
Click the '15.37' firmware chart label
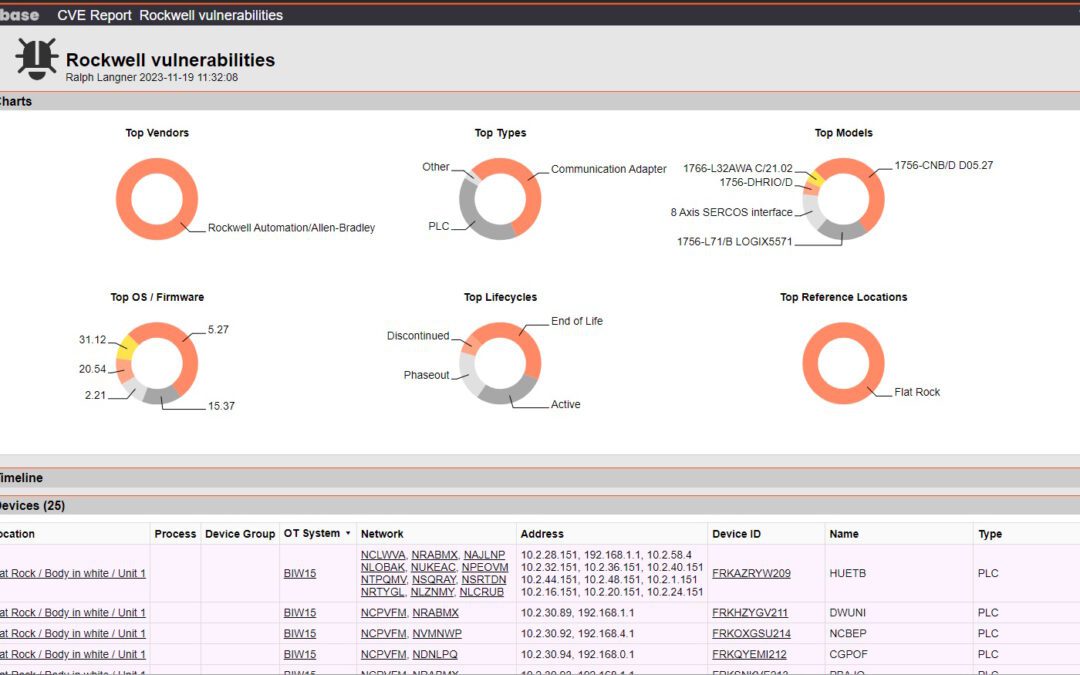[221, 406]
